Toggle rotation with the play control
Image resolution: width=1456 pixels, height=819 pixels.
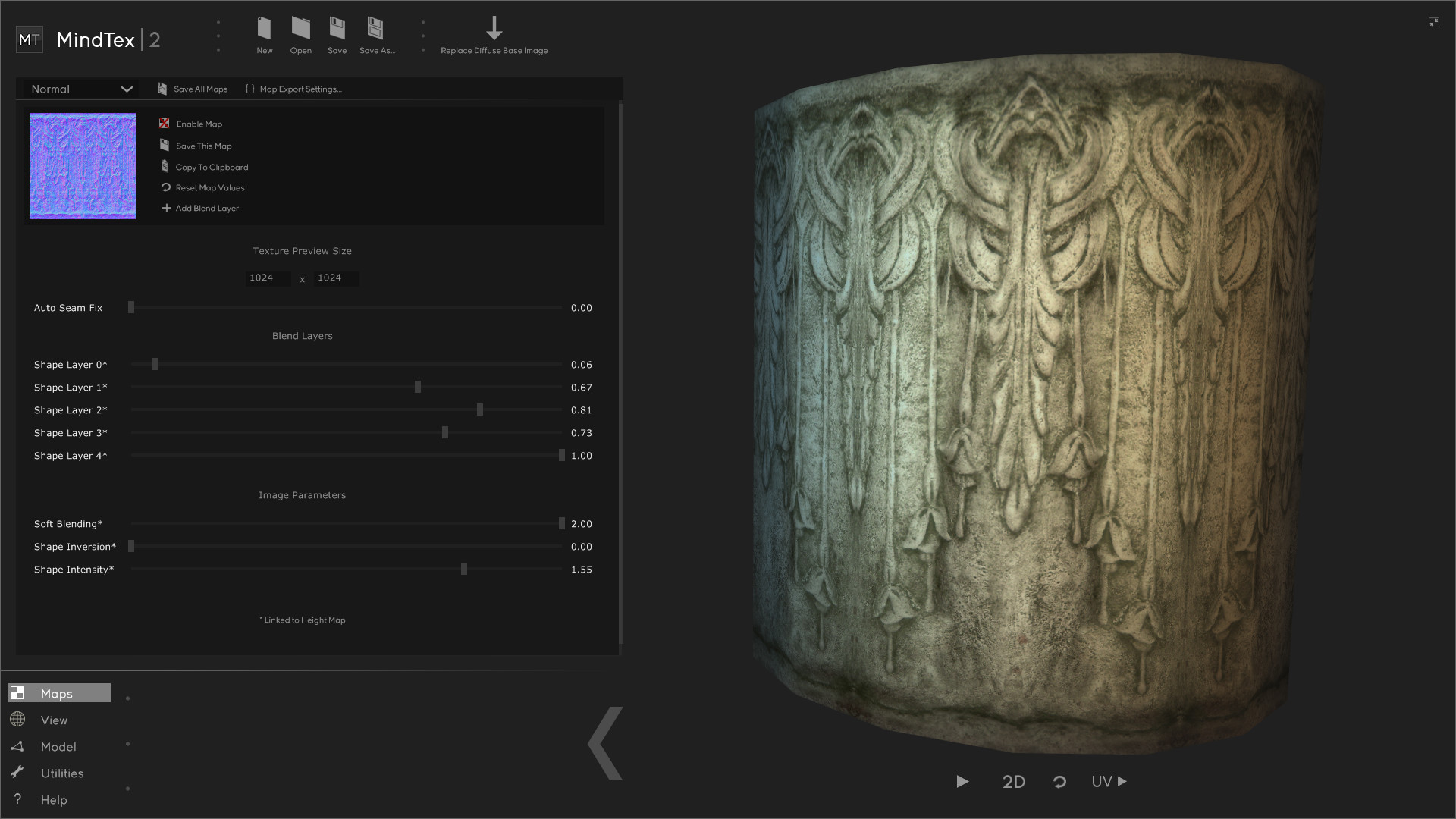tap(962, 781)
